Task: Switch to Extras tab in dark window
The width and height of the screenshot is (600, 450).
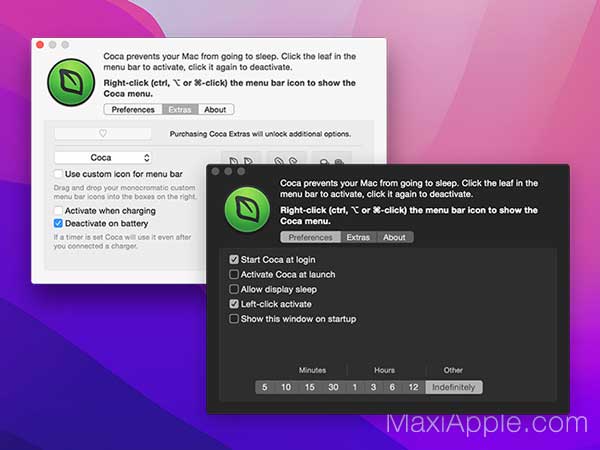Action: click(358, 237)
